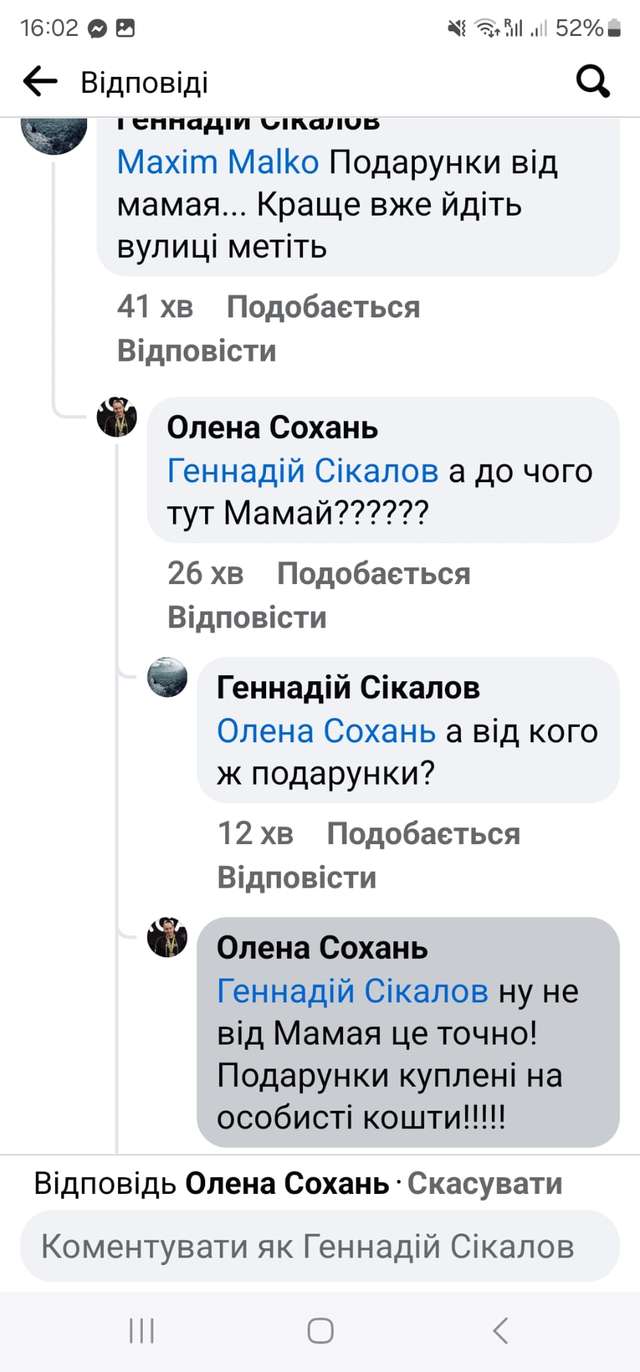
Task: Tap Геннадій Сікалов's avatar on nested reply
Action: coord(167,677)
